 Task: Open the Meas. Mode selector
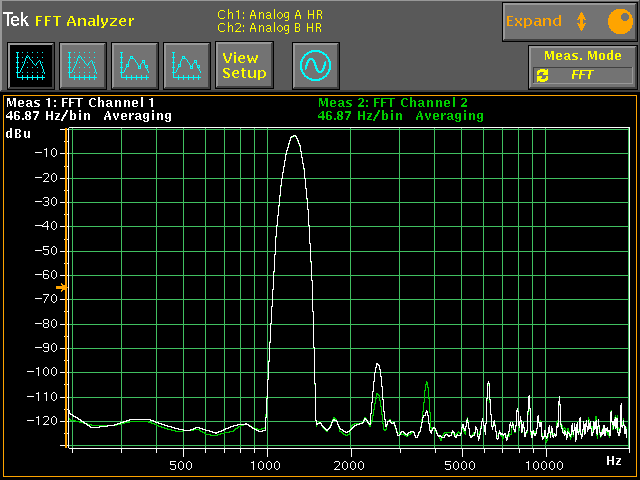[582, 56]
